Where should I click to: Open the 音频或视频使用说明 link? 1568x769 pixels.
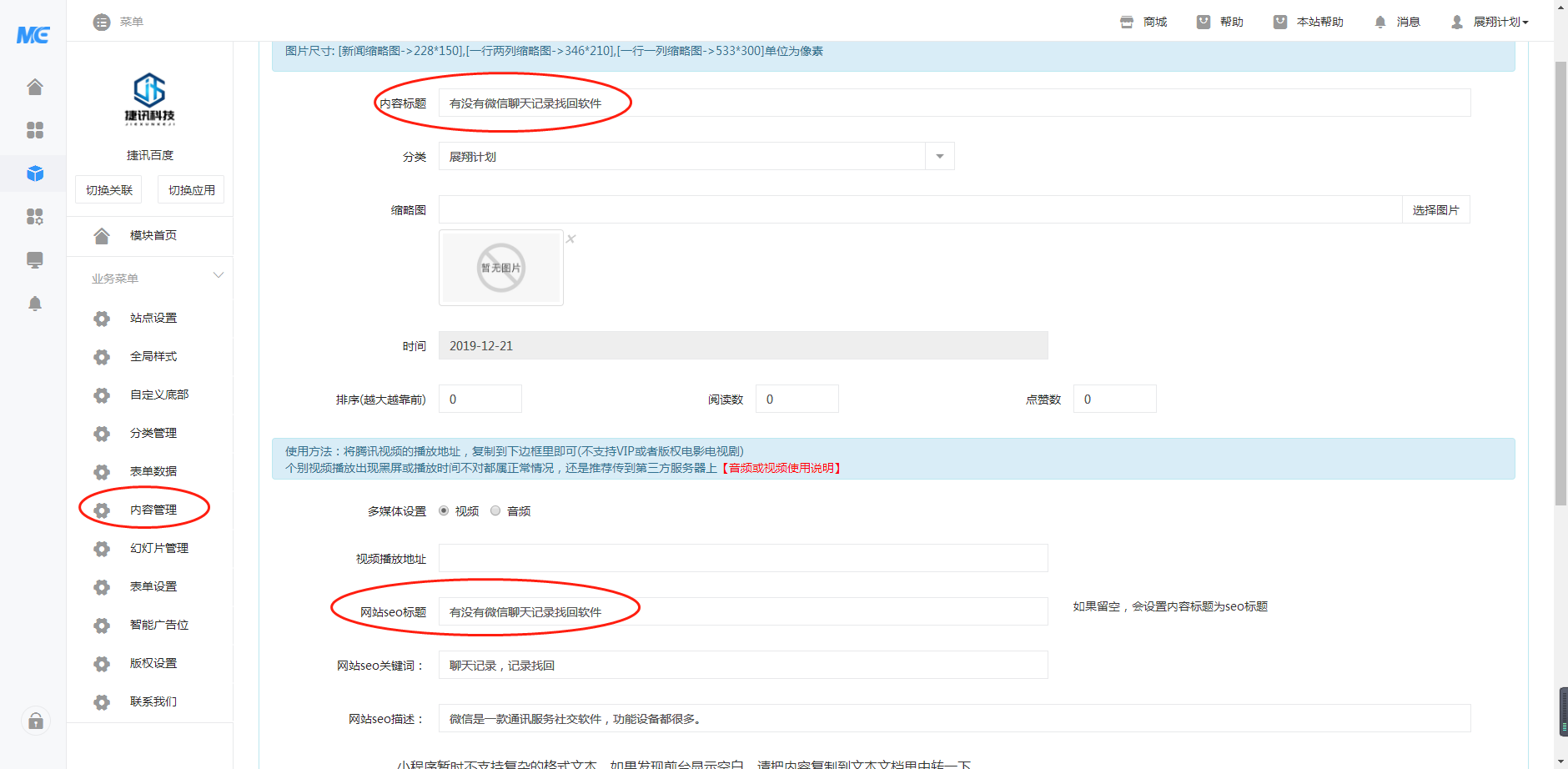pyautogui.click(x=781, y=468)
